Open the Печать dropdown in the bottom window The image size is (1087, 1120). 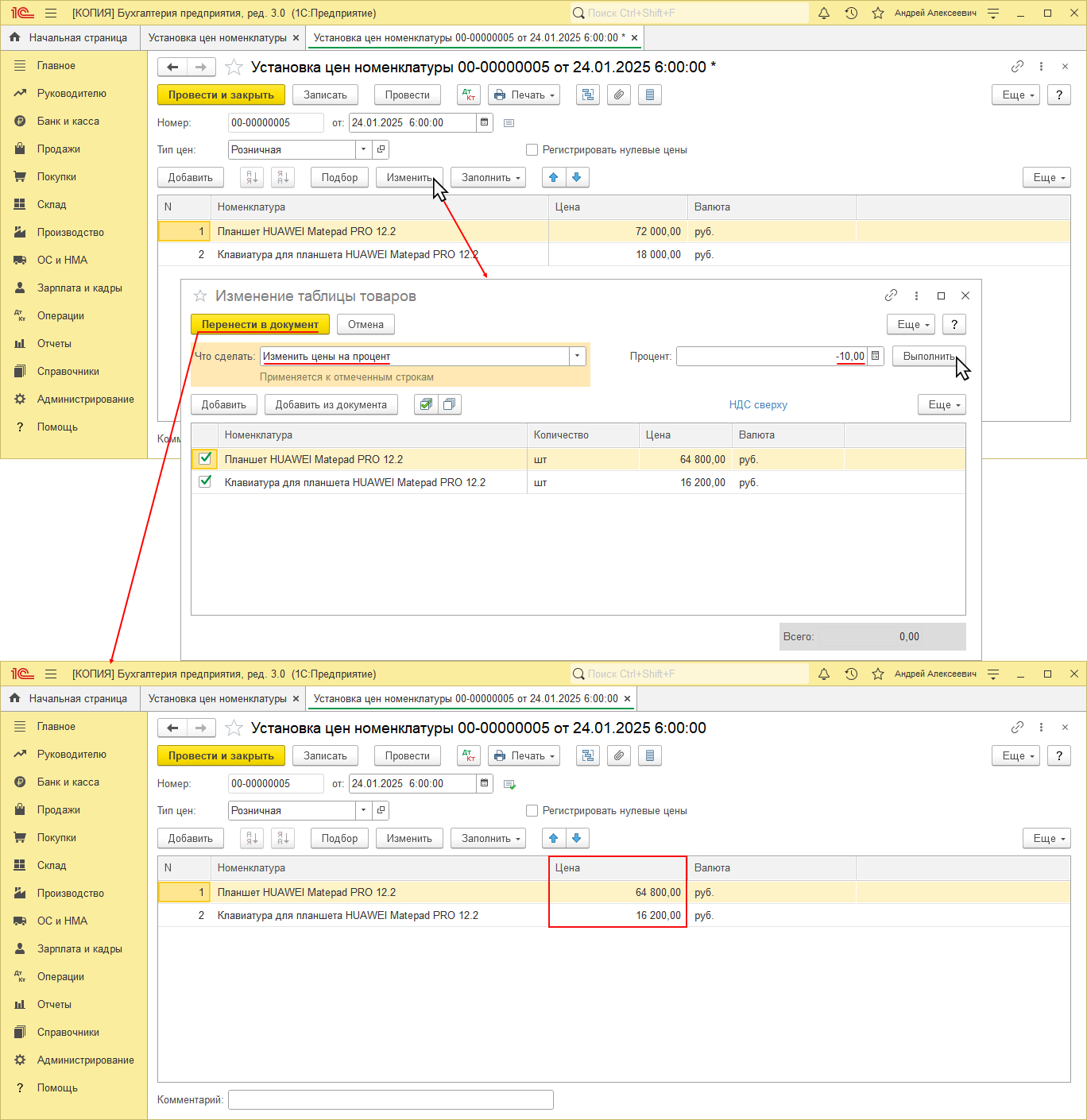(524, 755)
